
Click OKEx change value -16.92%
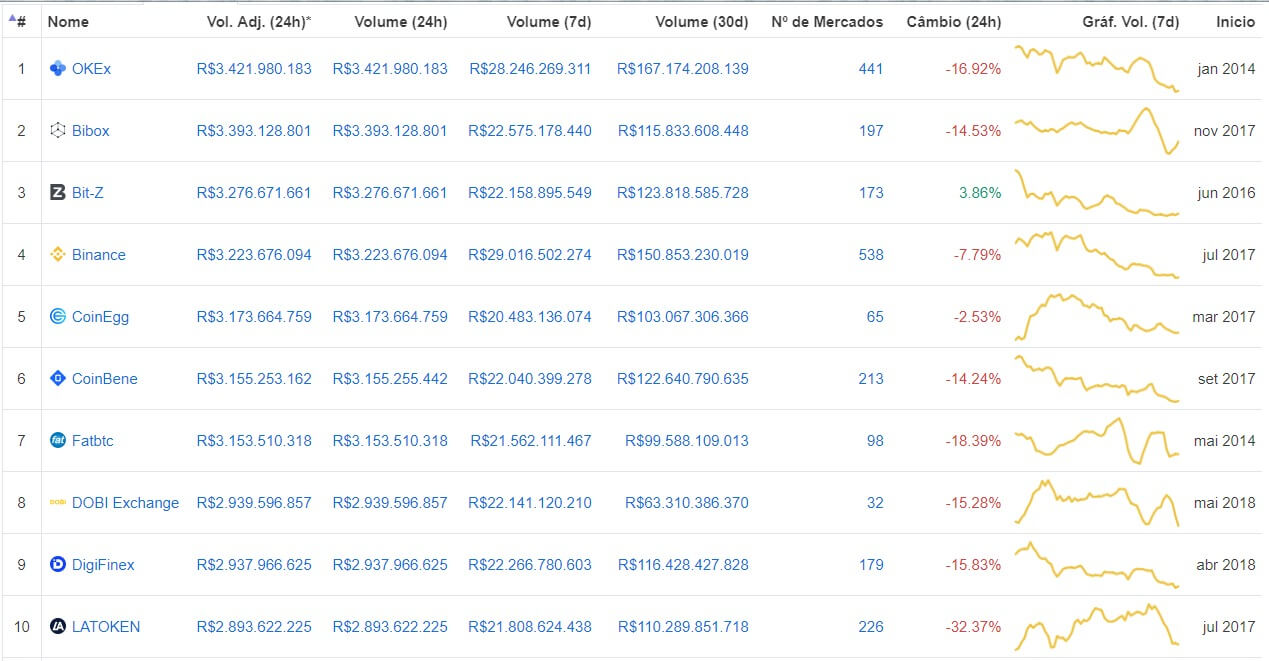pos(974,68)
